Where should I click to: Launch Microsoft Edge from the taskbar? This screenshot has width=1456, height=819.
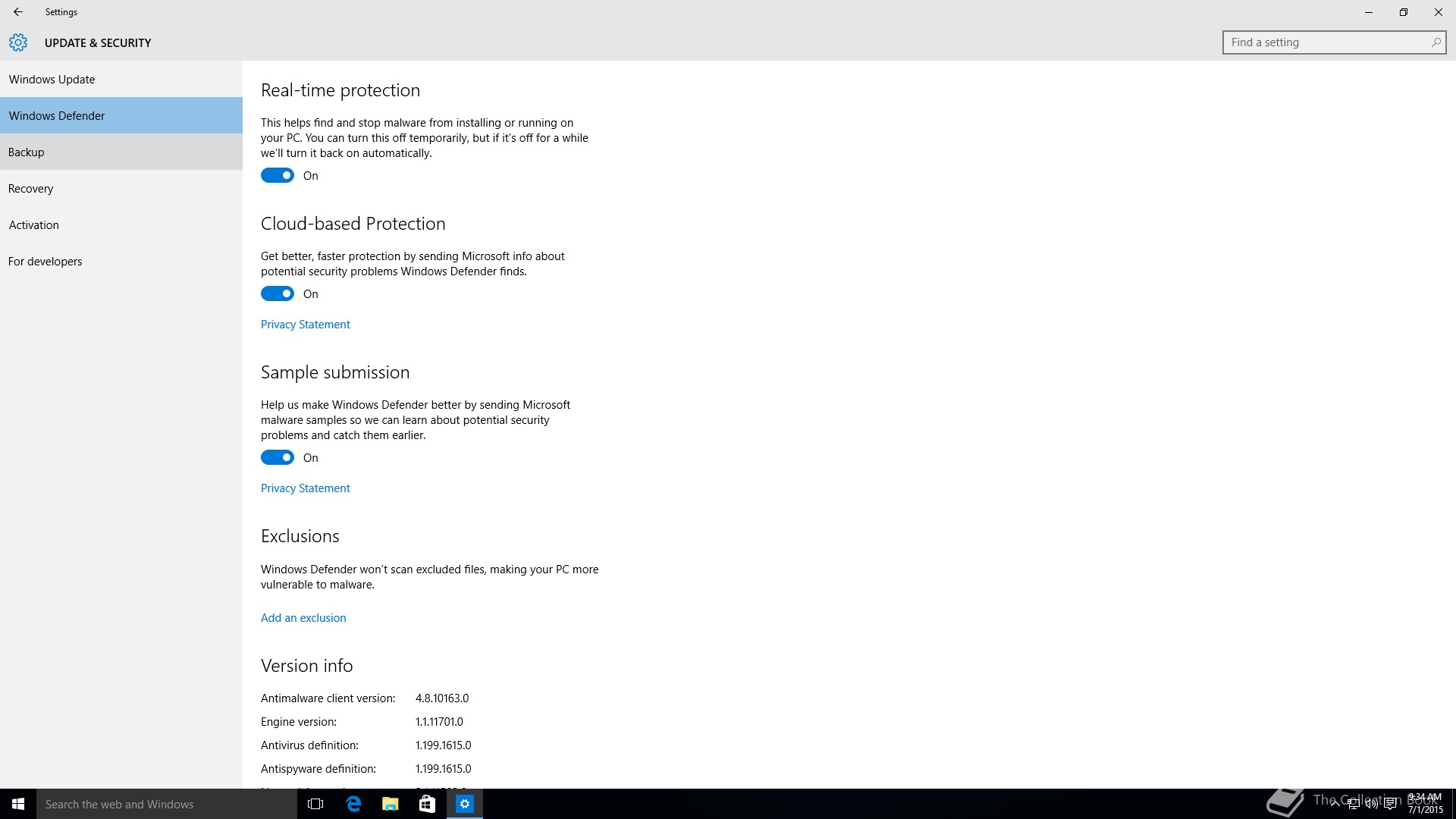353,804
